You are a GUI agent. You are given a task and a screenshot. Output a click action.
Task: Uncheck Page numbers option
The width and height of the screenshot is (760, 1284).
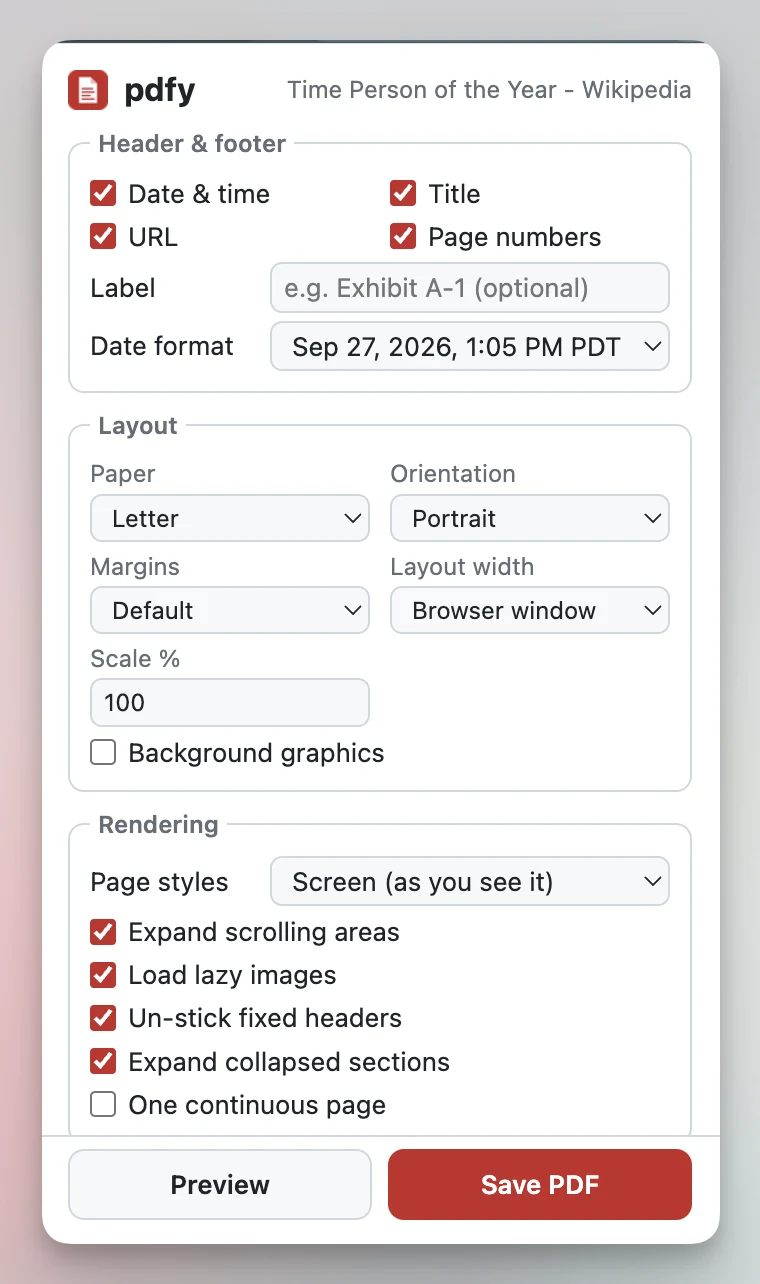(403, 236)
